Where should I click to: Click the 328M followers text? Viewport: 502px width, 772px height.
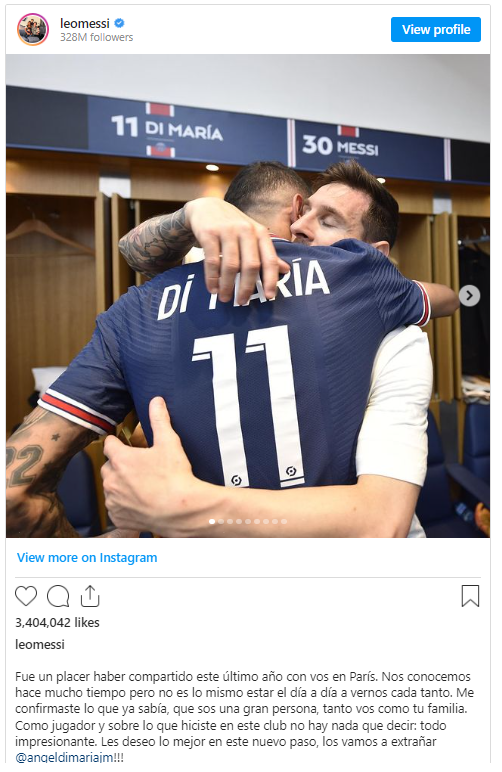(x=96, y=37)
